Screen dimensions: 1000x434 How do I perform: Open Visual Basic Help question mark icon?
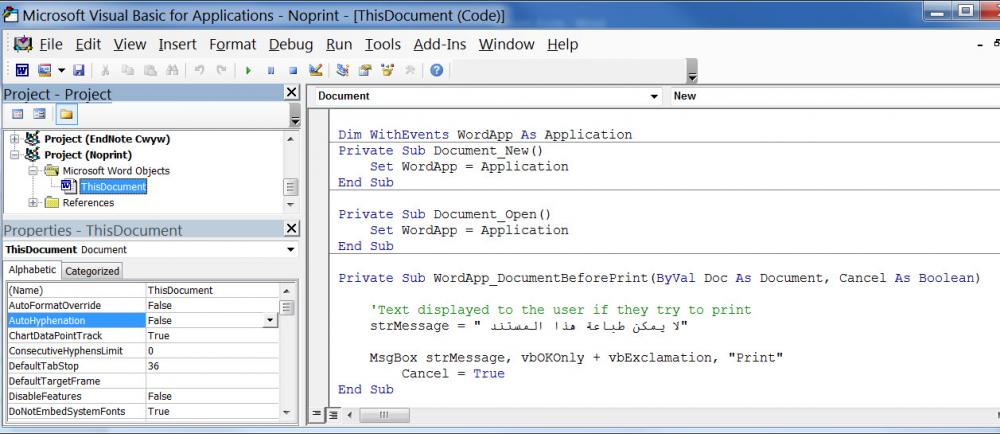(x=436, y=70)
